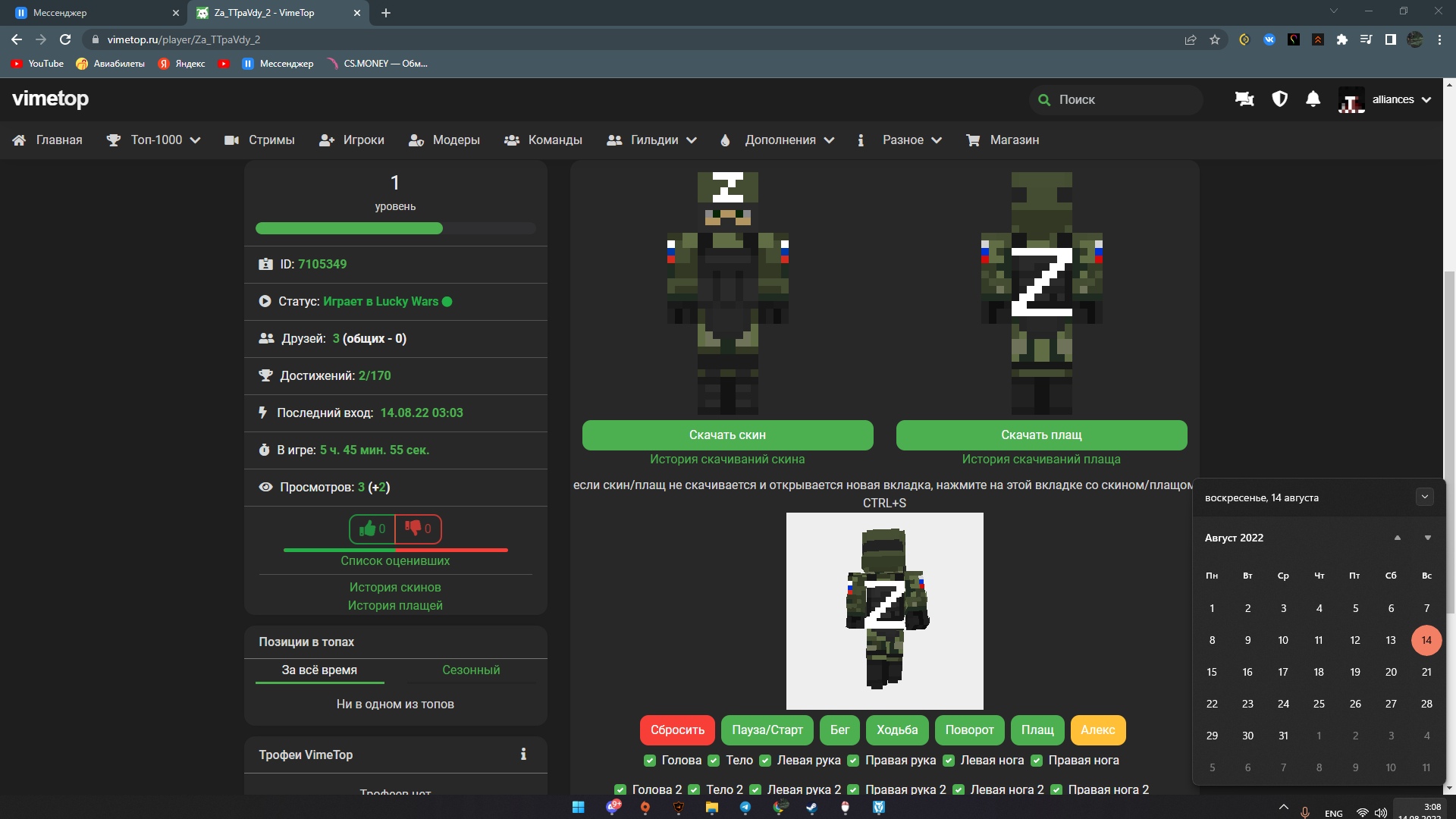
Task: Open the История скинов link
Action: (395, 588)
